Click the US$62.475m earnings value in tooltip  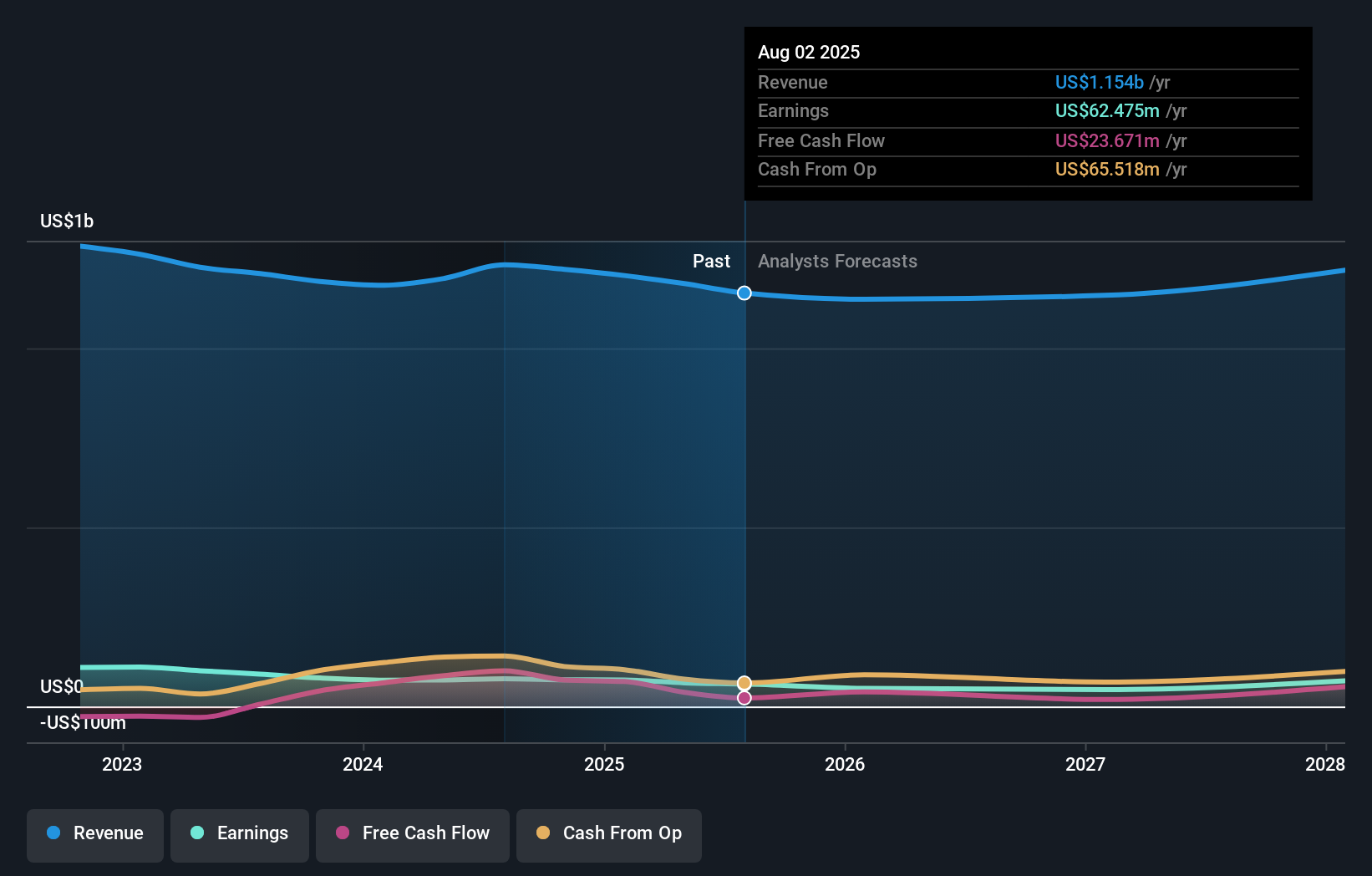pyautogui.click(x=1107, y=110)
